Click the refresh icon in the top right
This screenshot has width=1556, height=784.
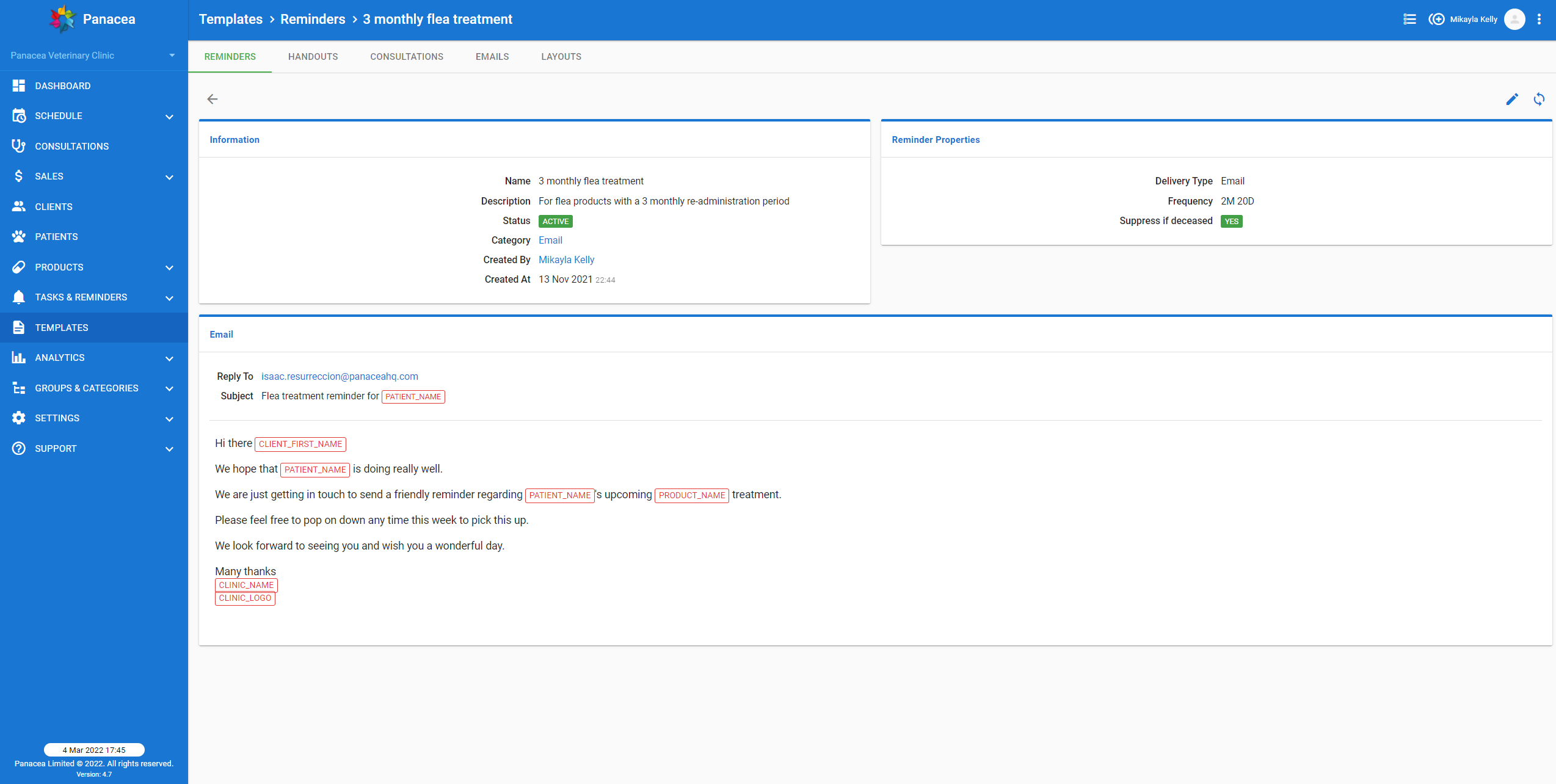(1540, 99)
